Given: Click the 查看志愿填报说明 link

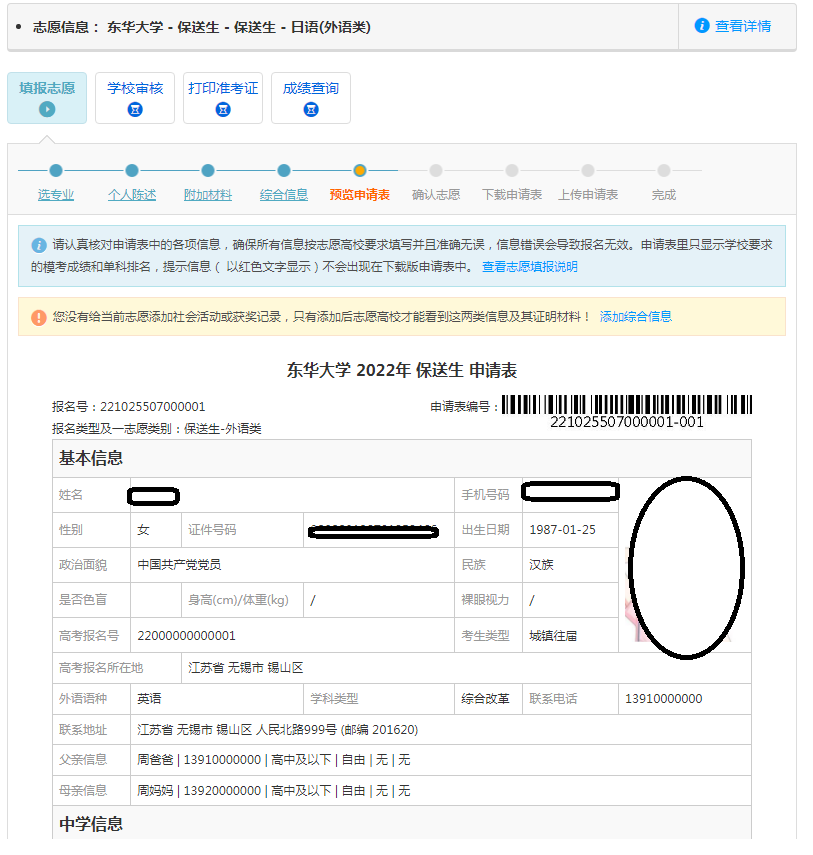Looking at the screenshot, I should click(x=529, y=267).
